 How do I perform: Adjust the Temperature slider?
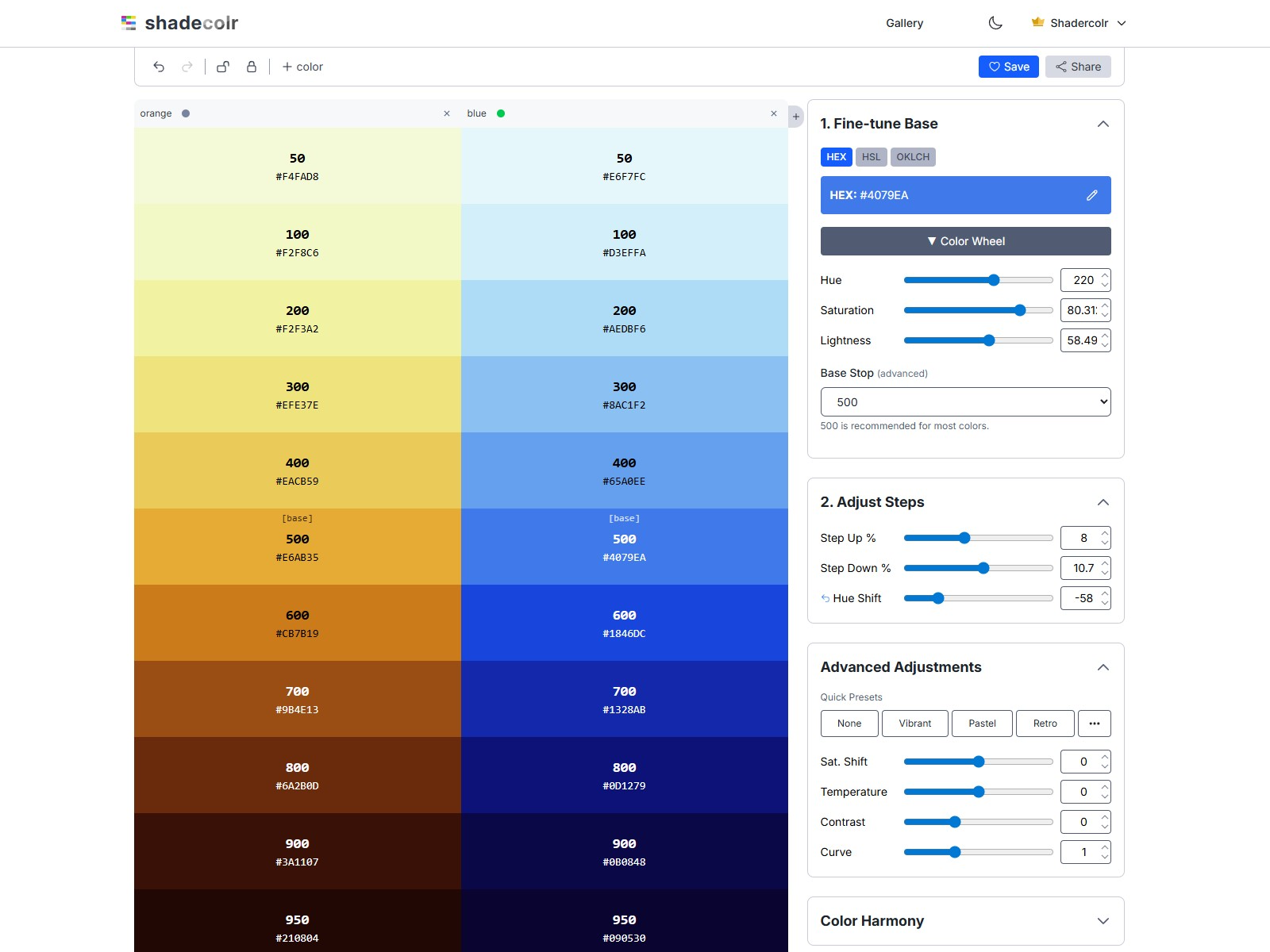click(978, 792)
